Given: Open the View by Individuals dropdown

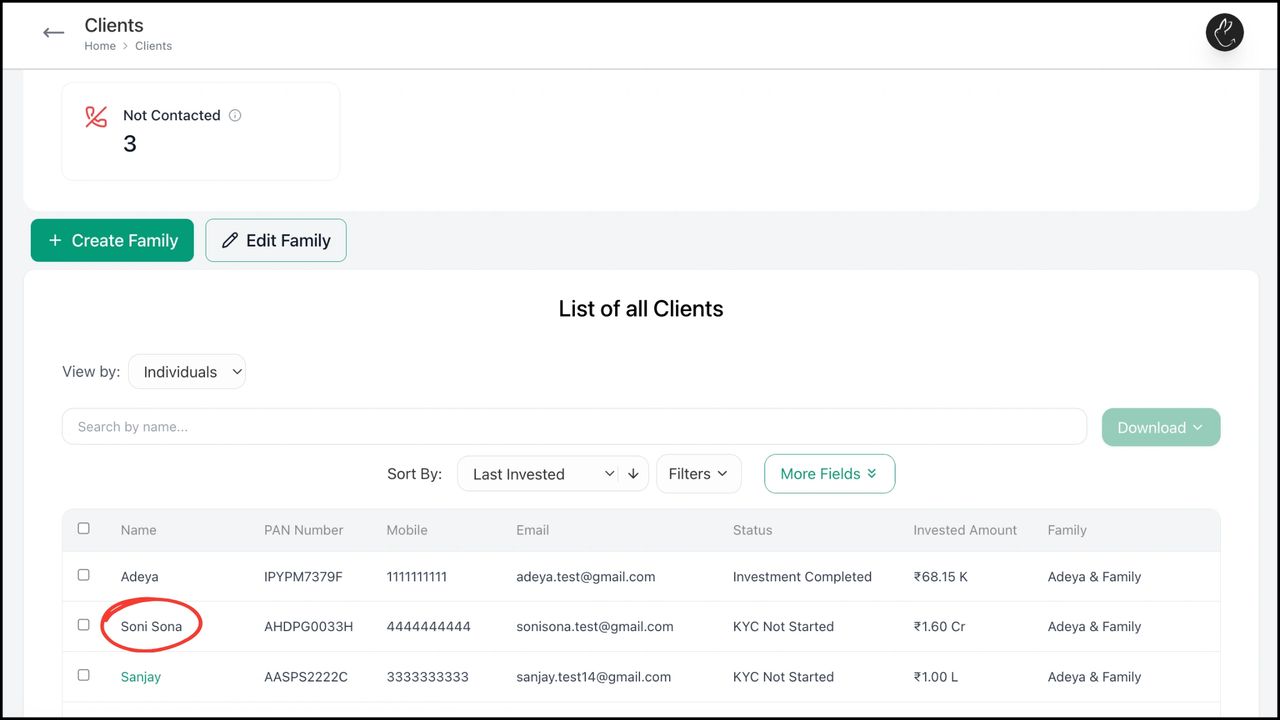Looking at the screenshot, I should coord(187,371).
